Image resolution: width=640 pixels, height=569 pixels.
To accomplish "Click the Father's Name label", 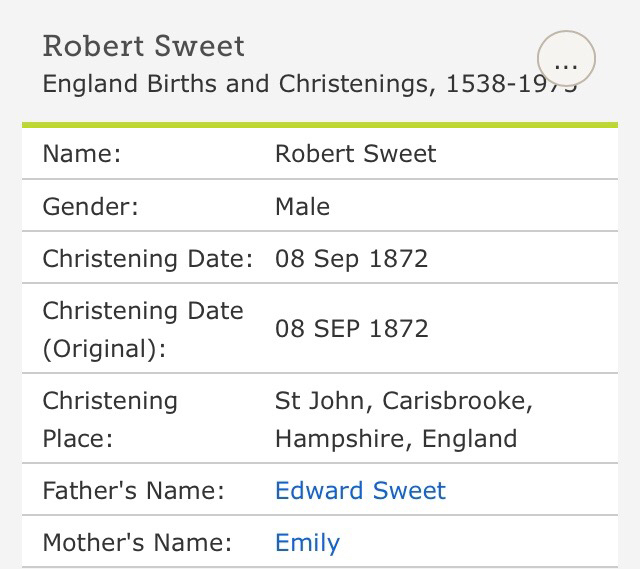I will click(x=133, y=491).
